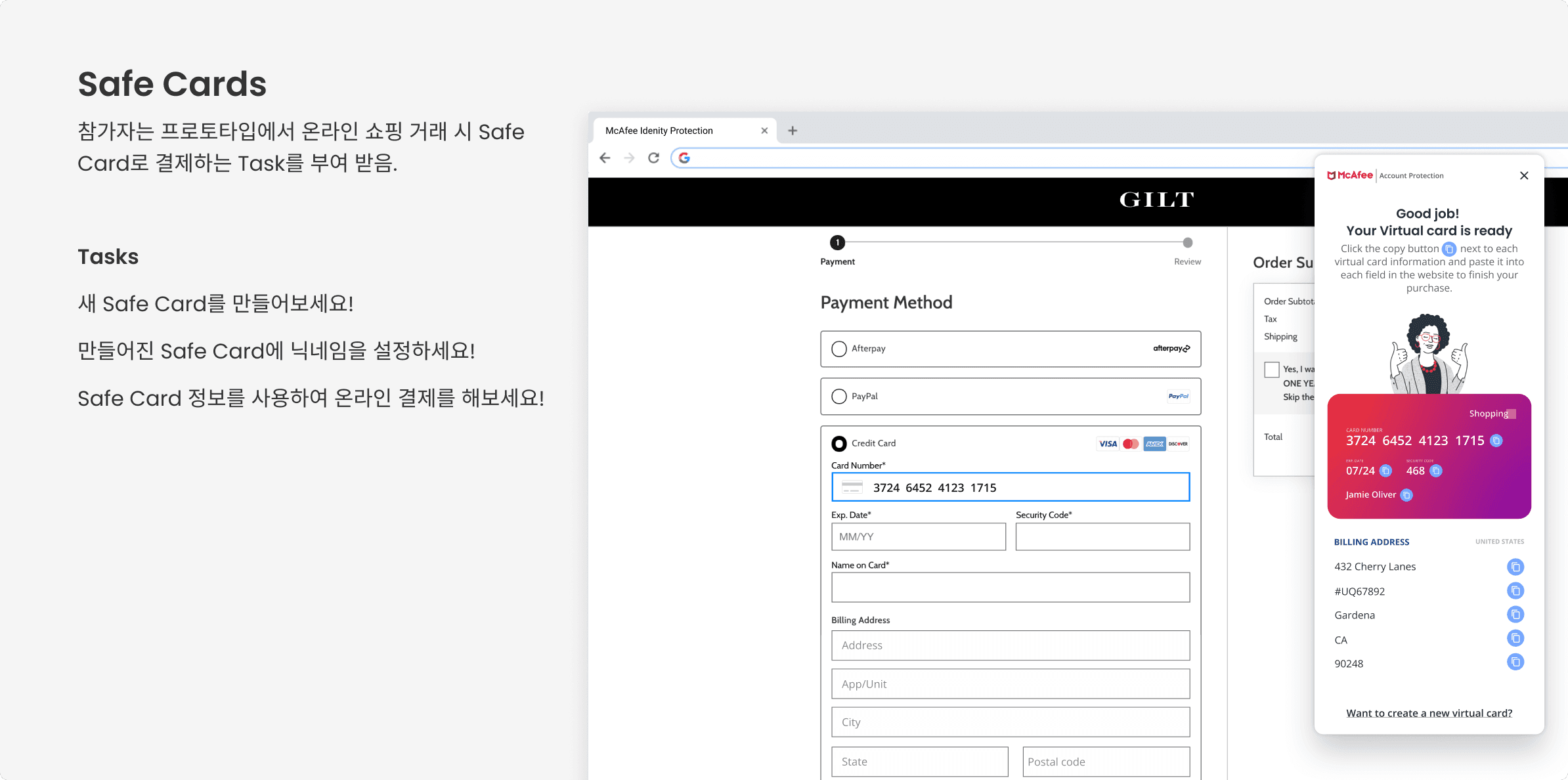Click the BILLING ADDRESS heading in popup

pos(1372,542)
